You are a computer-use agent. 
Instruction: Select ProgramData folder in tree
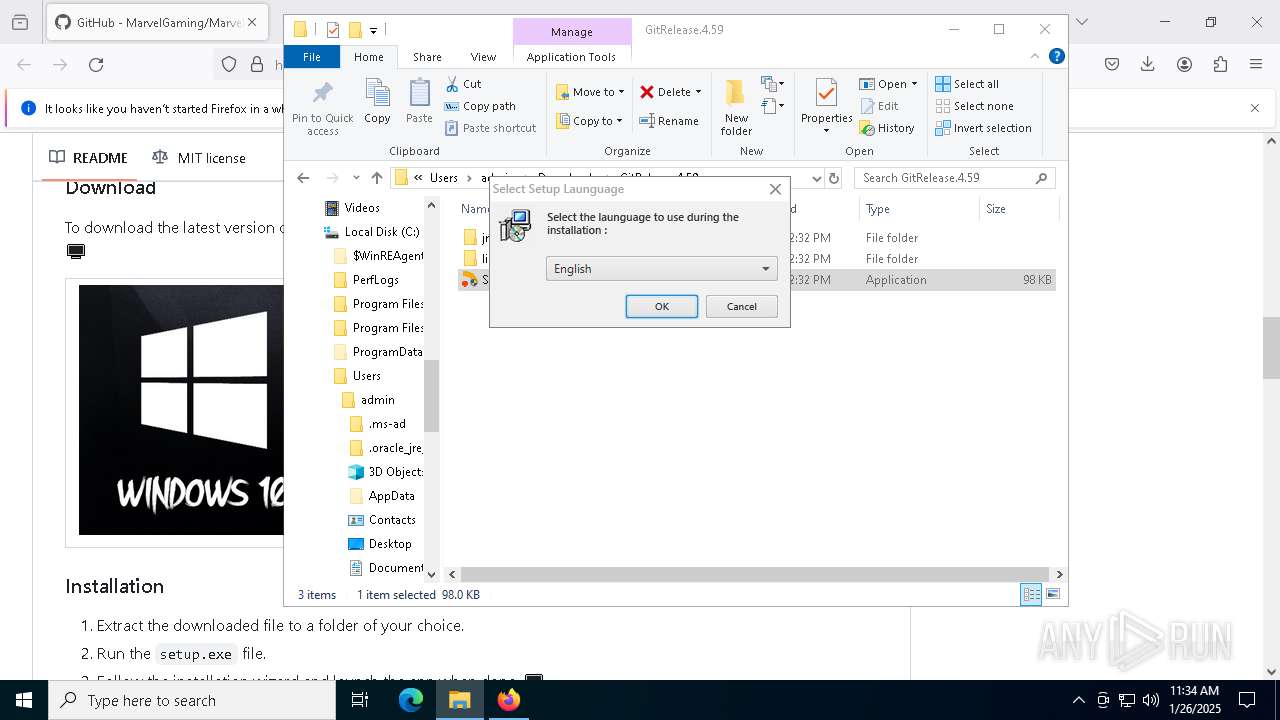pos(387,352)
